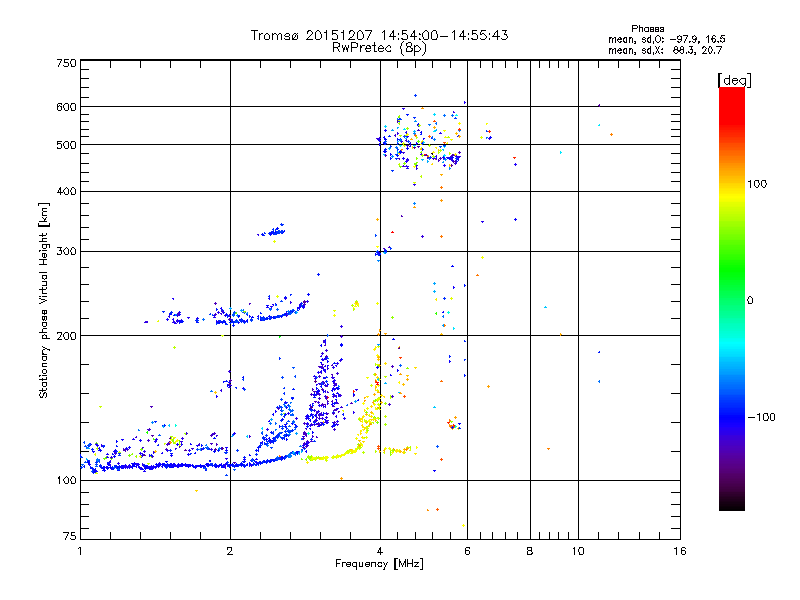Click the y-axis tick label '500'
This screenshot has width=800, height=600.
coord(66,145)
